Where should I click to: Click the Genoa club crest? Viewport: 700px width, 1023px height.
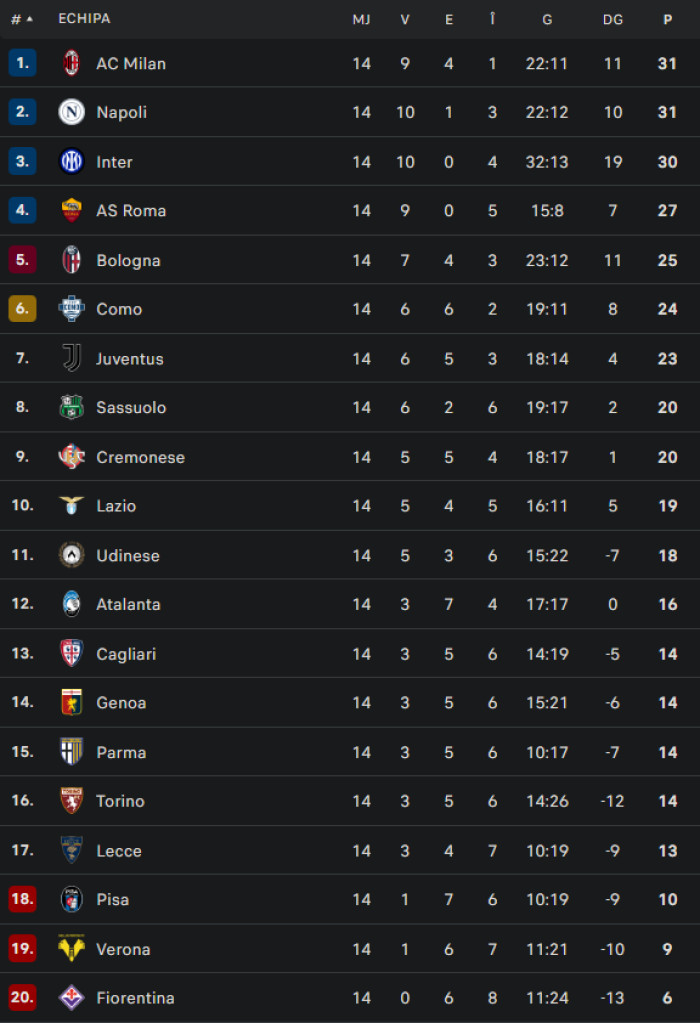point(71,703)
